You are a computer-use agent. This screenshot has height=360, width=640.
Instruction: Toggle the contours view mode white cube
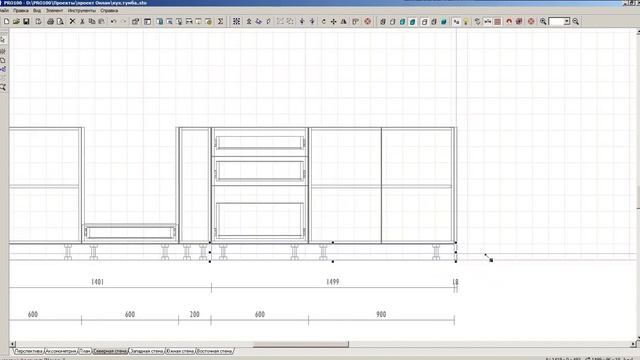pyautogui.click(x=424, y=21)
